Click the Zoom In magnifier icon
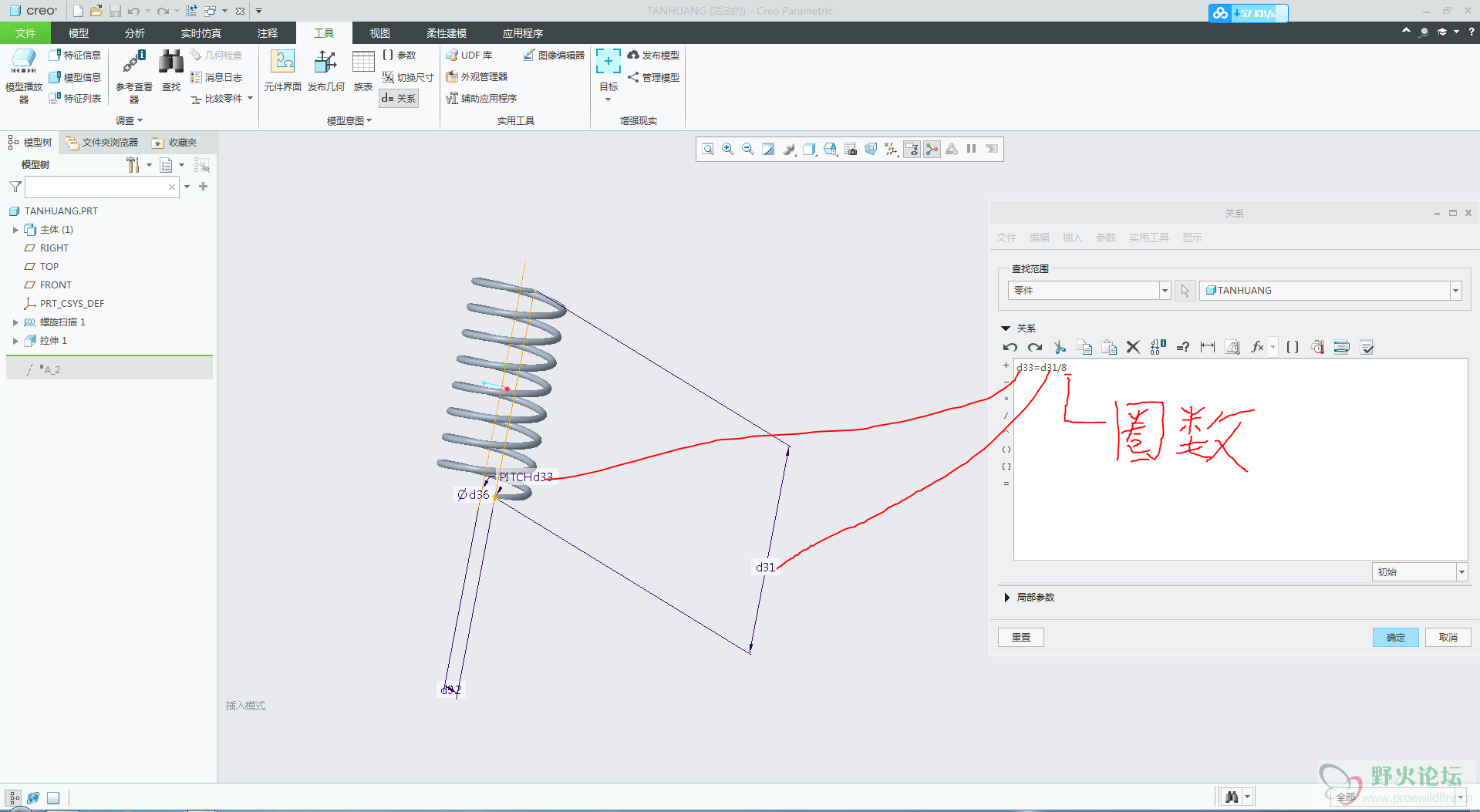1480x812 pixels. click(x=727, y=149)
